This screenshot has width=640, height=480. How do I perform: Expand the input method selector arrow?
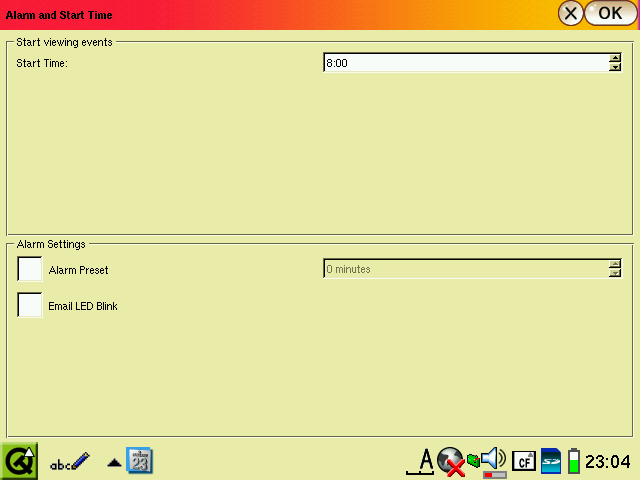[114, 463]
